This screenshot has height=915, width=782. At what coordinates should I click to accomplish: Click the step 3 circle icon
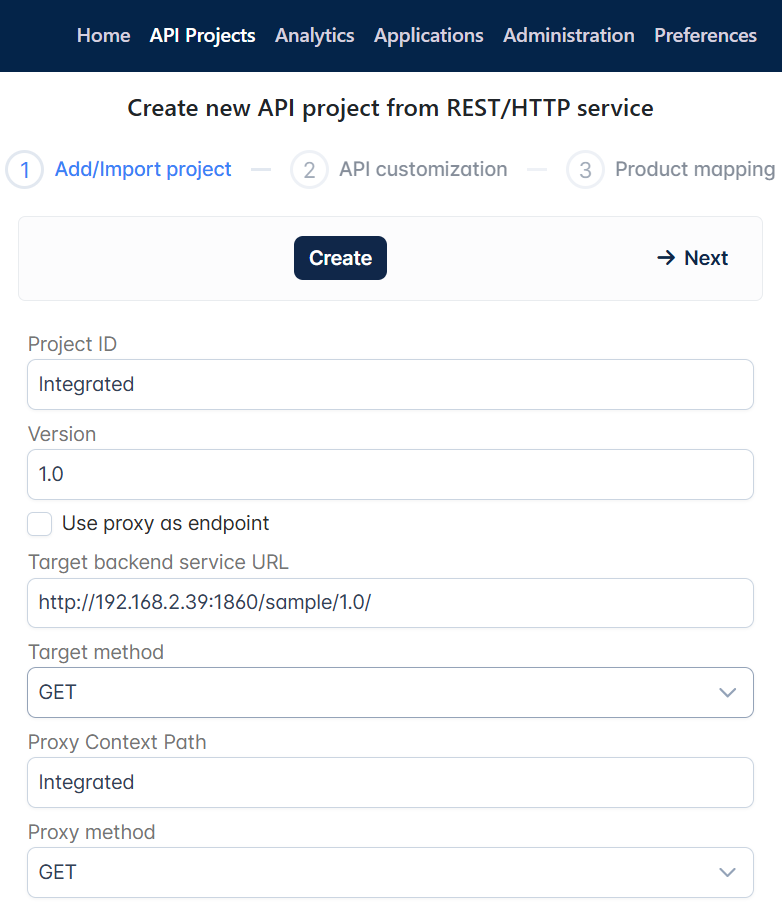(585, 170)
